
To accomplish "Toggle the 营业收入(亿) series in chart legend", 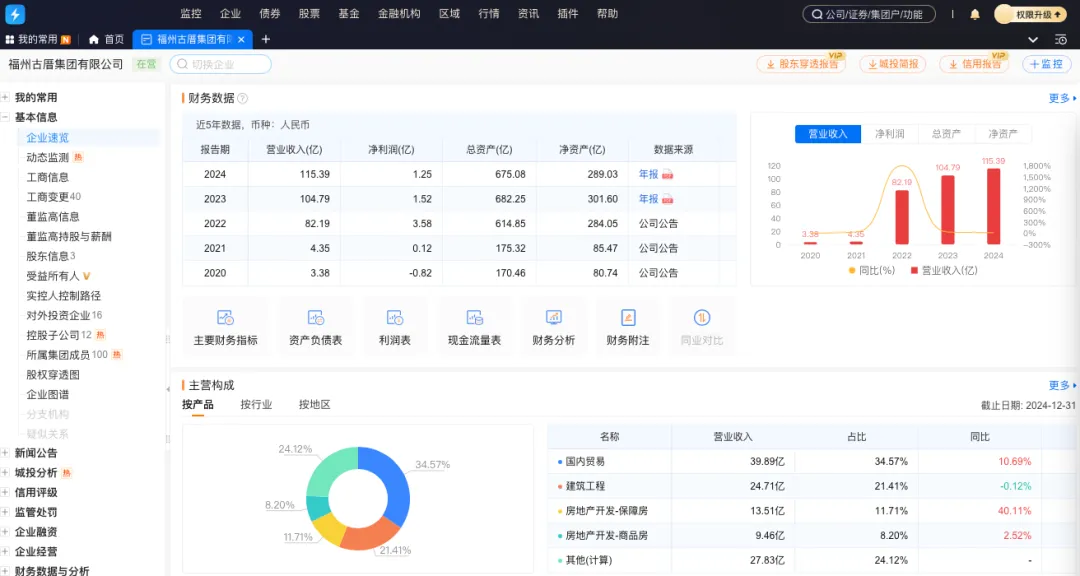I will 943,270.
